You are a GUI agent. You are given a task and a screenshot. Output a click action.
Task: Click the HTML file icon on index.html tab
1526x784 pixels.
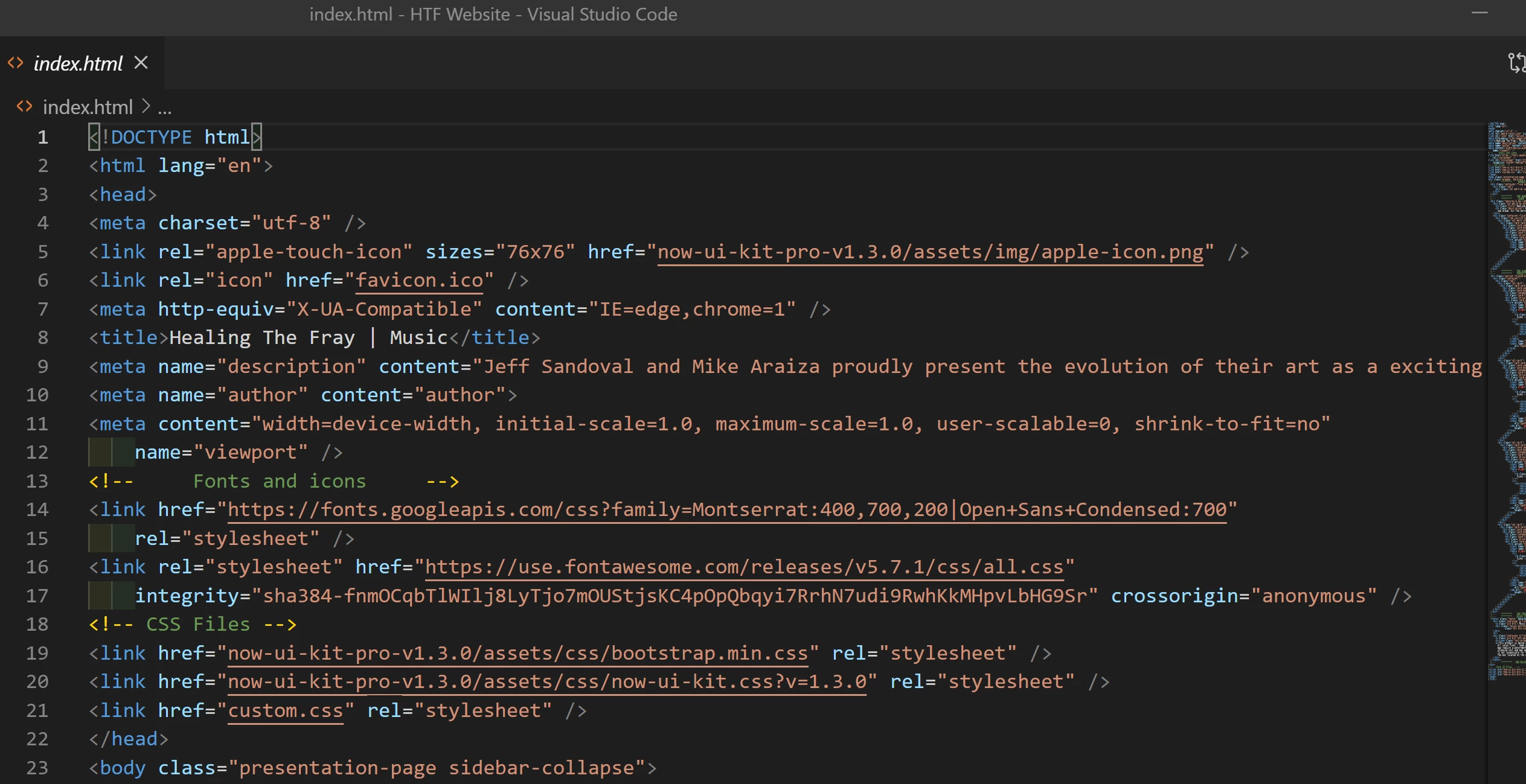[x=15, y=63]
